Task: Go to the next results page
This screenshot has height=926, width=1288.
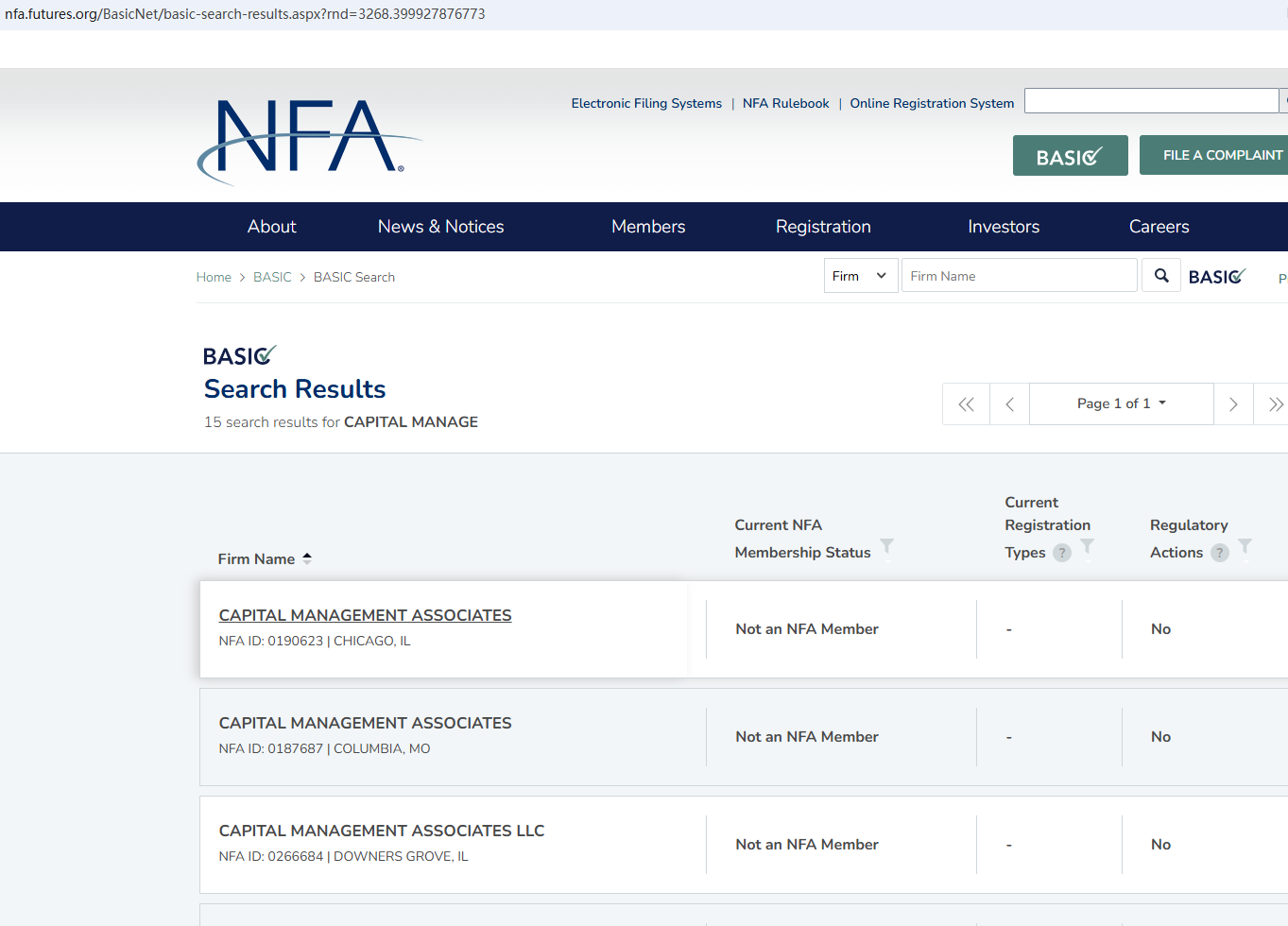Action: [1233, 404]
